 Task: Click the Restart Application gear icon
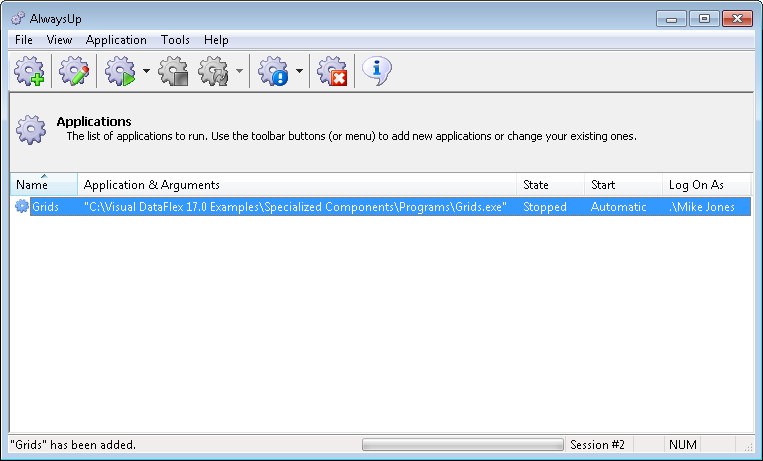click(x=213, y=71)
